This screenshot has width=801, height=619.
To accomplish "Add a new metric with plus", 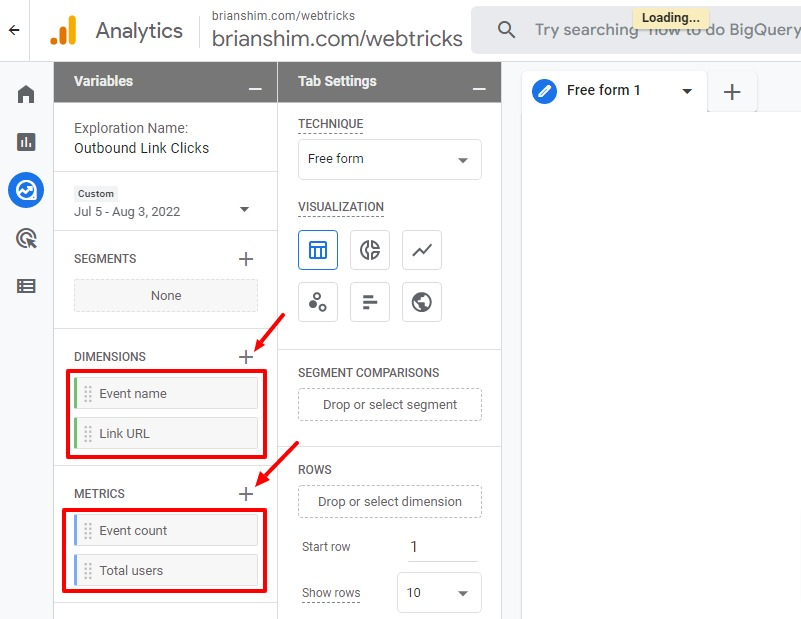I will (x=246, y=494).
